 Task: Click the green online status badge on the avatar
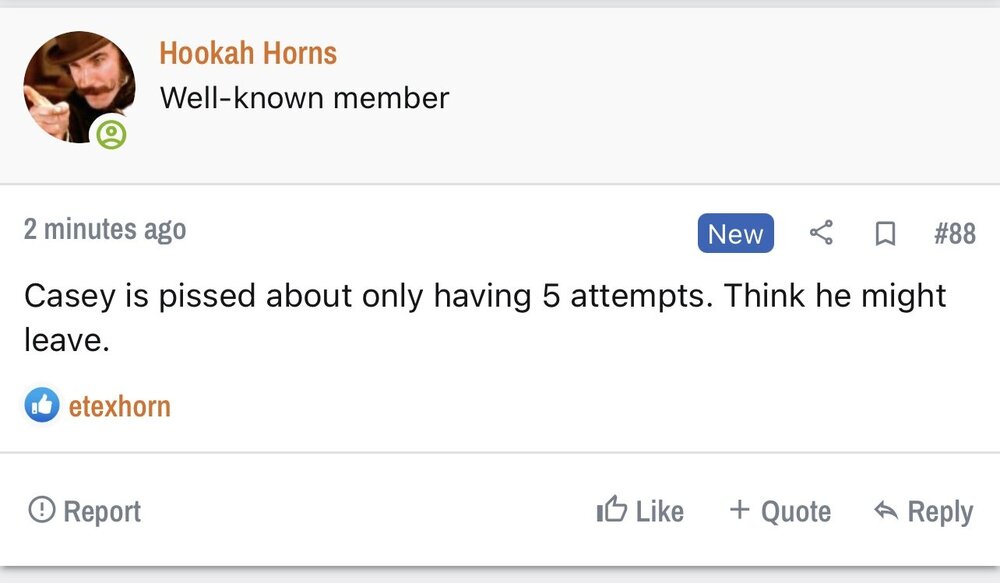point(112,134)
